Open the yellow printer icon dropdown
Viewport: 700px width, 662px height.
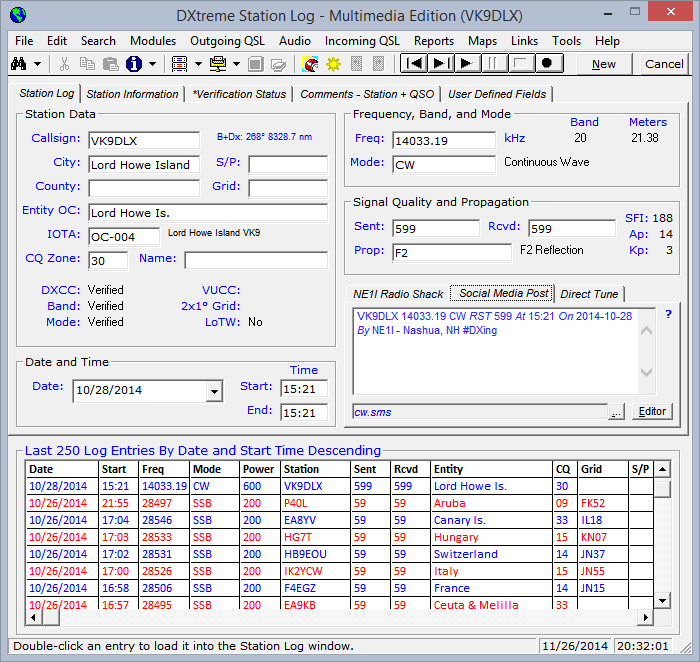237,64
